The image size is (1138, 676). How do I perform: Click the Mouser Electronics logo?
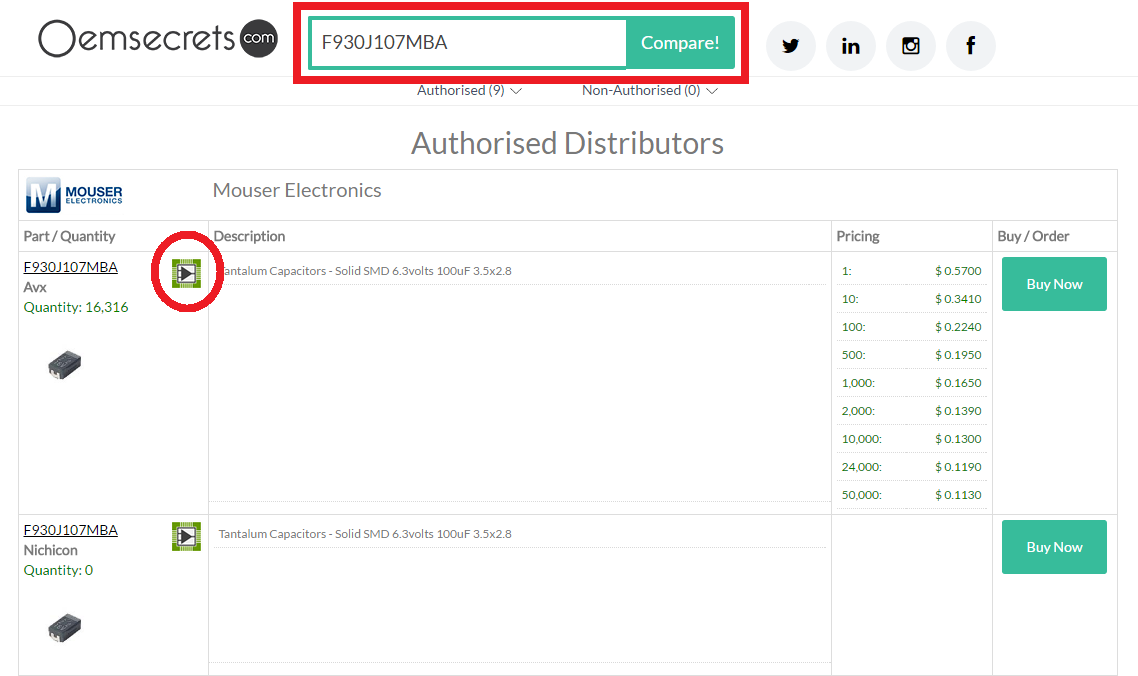pos(74,195)
